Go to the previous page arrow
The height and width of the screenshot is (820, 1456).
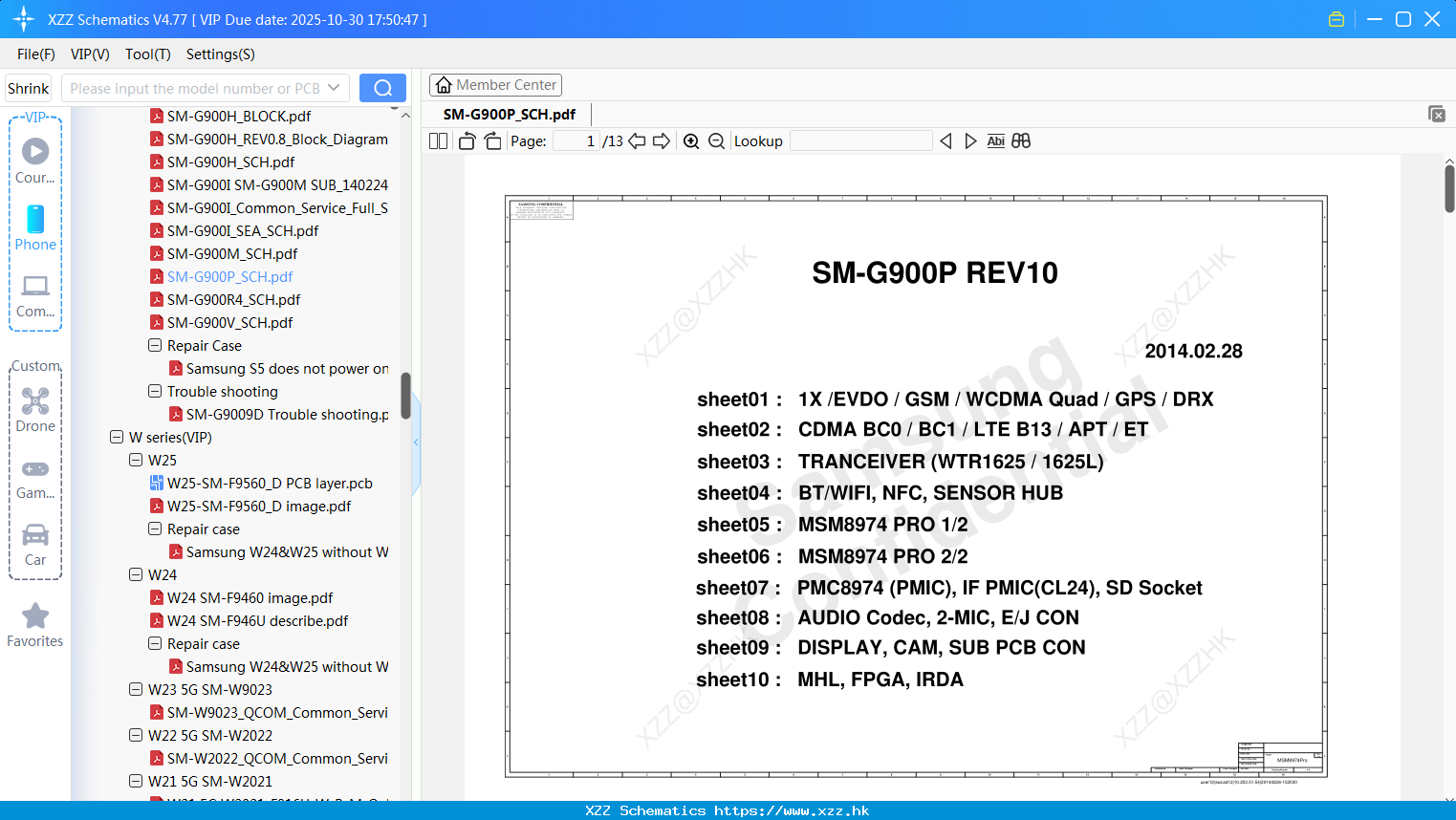[x=637, y=141]
